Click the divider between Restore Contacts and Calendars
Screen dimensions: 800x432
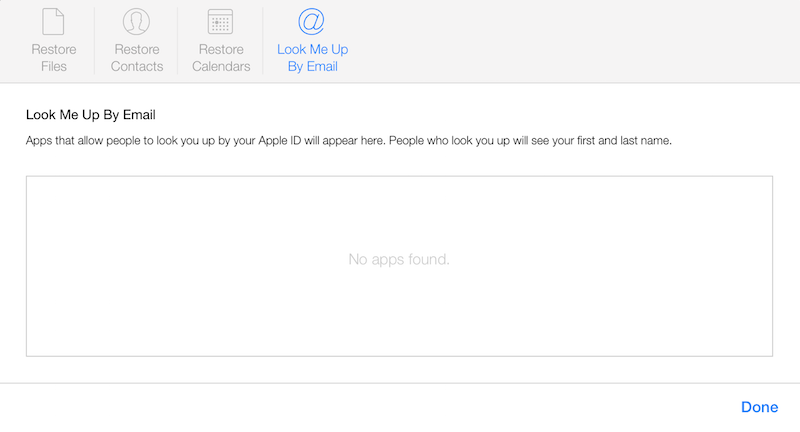(178, 41)
